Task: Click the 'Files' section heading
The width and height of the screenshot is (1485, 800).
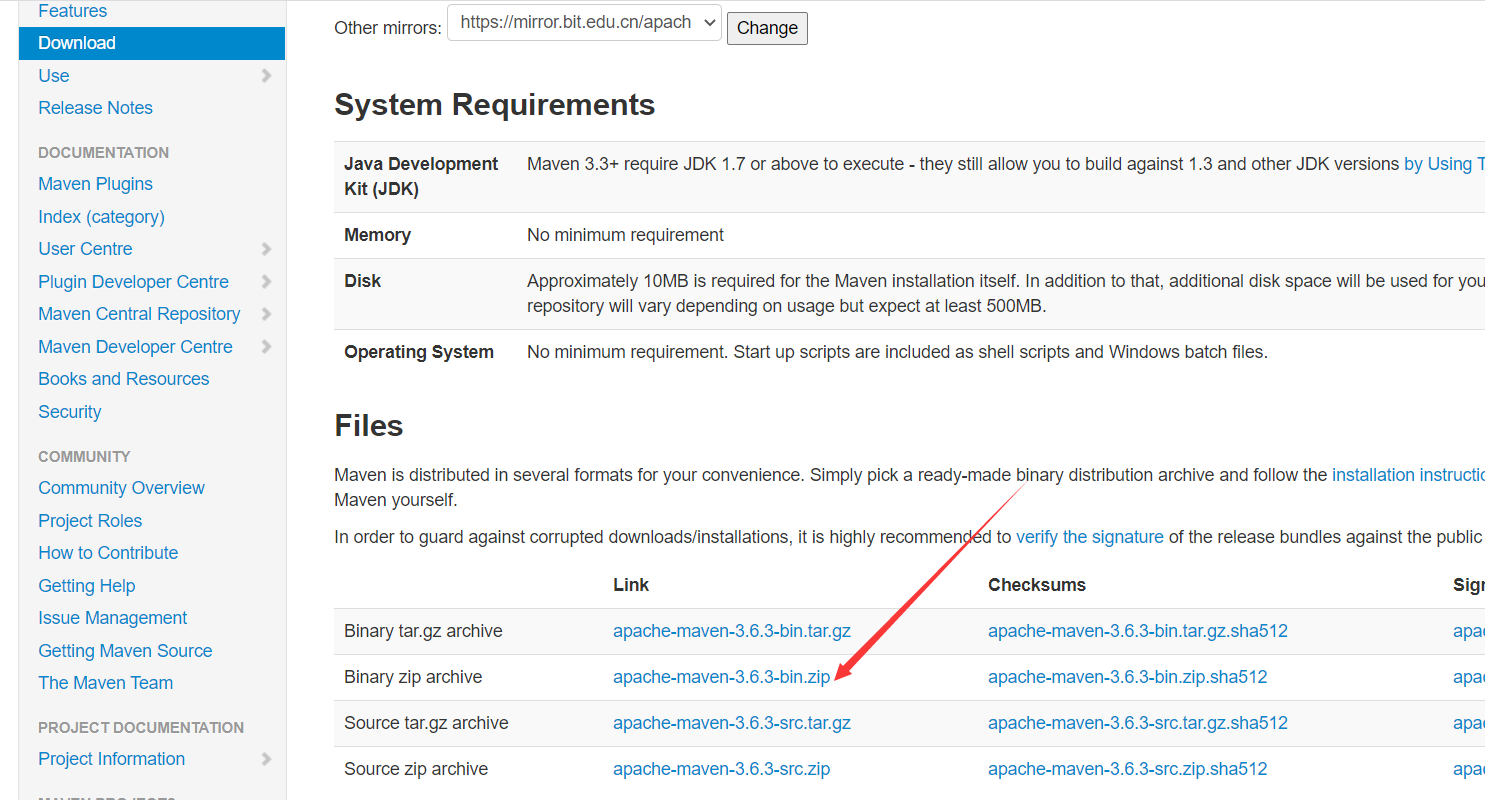Action: 369,426
